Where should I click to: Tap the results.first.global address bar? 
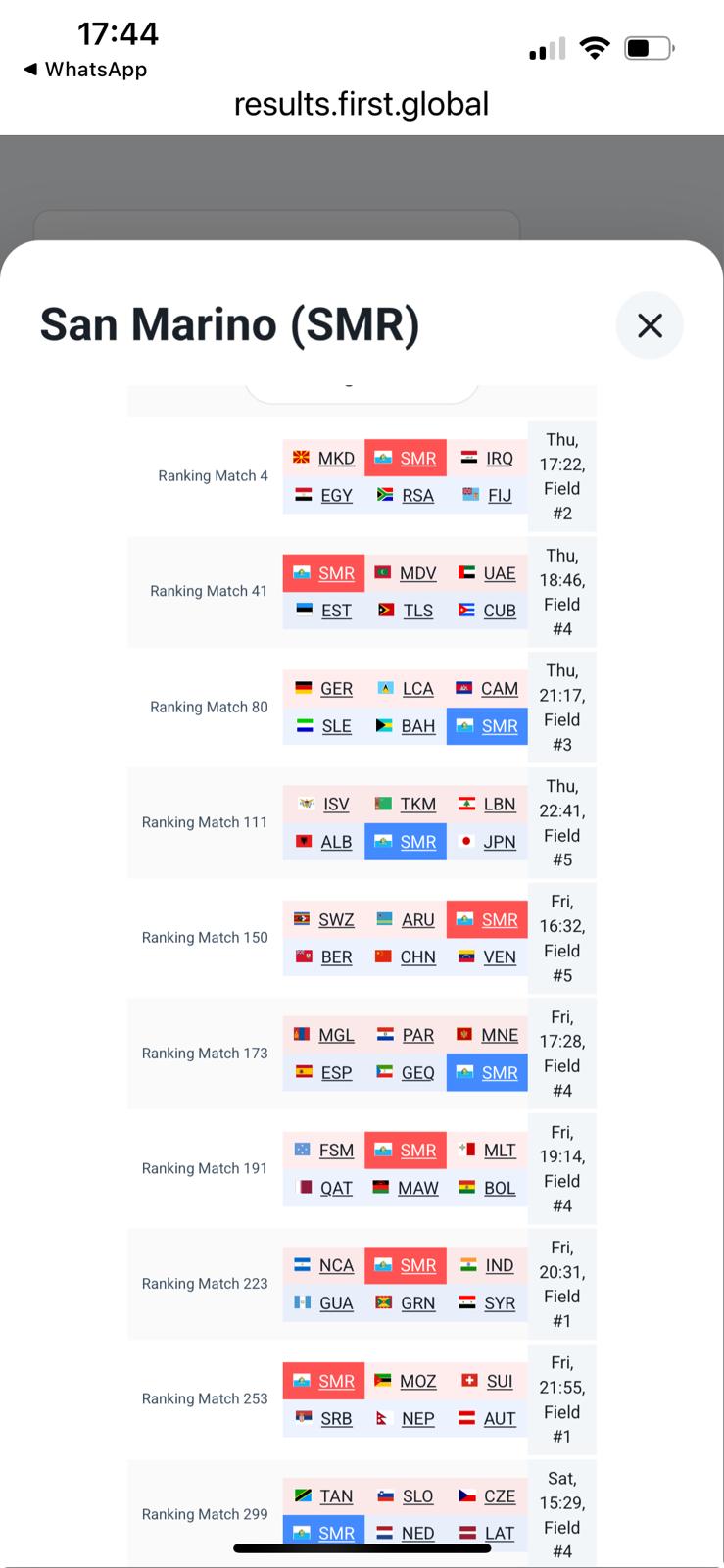pos(361,104)
